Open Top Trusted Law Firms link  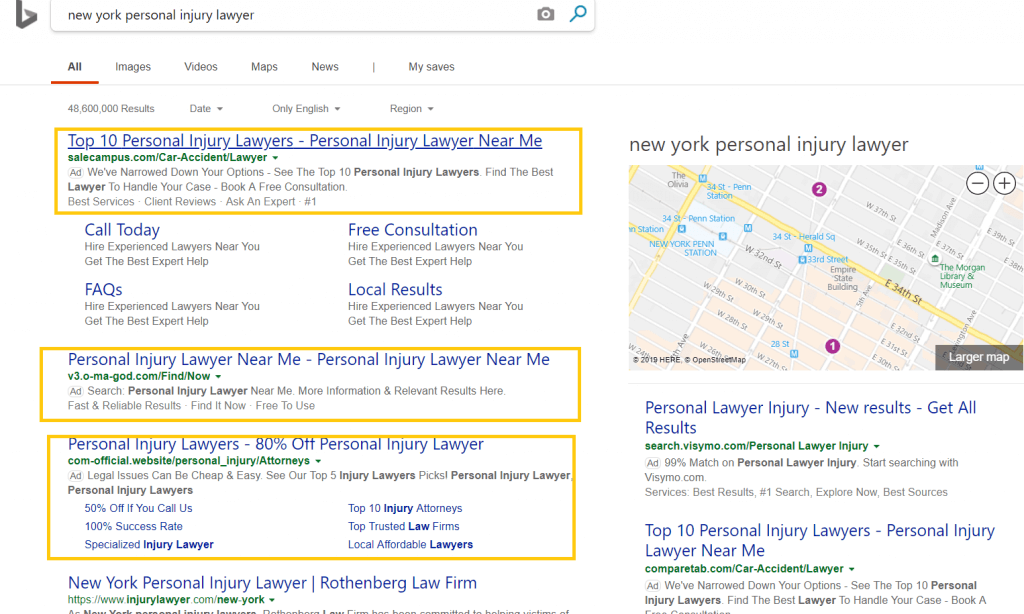(404, 526)
